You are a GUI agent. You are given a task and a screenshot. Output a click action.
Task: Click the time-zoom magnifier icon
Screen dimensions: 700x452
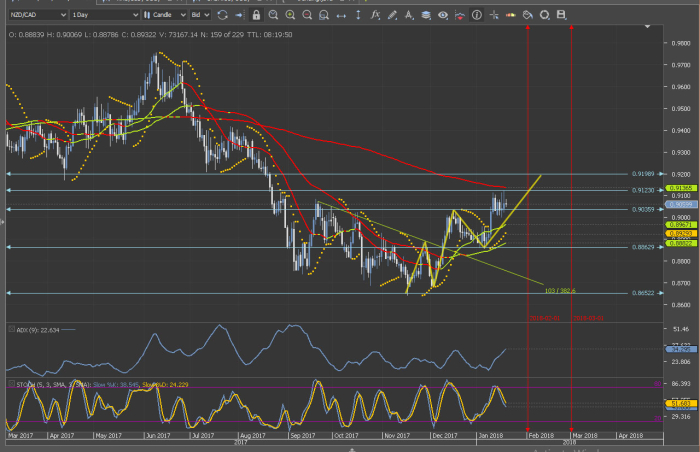pos(273,15)
